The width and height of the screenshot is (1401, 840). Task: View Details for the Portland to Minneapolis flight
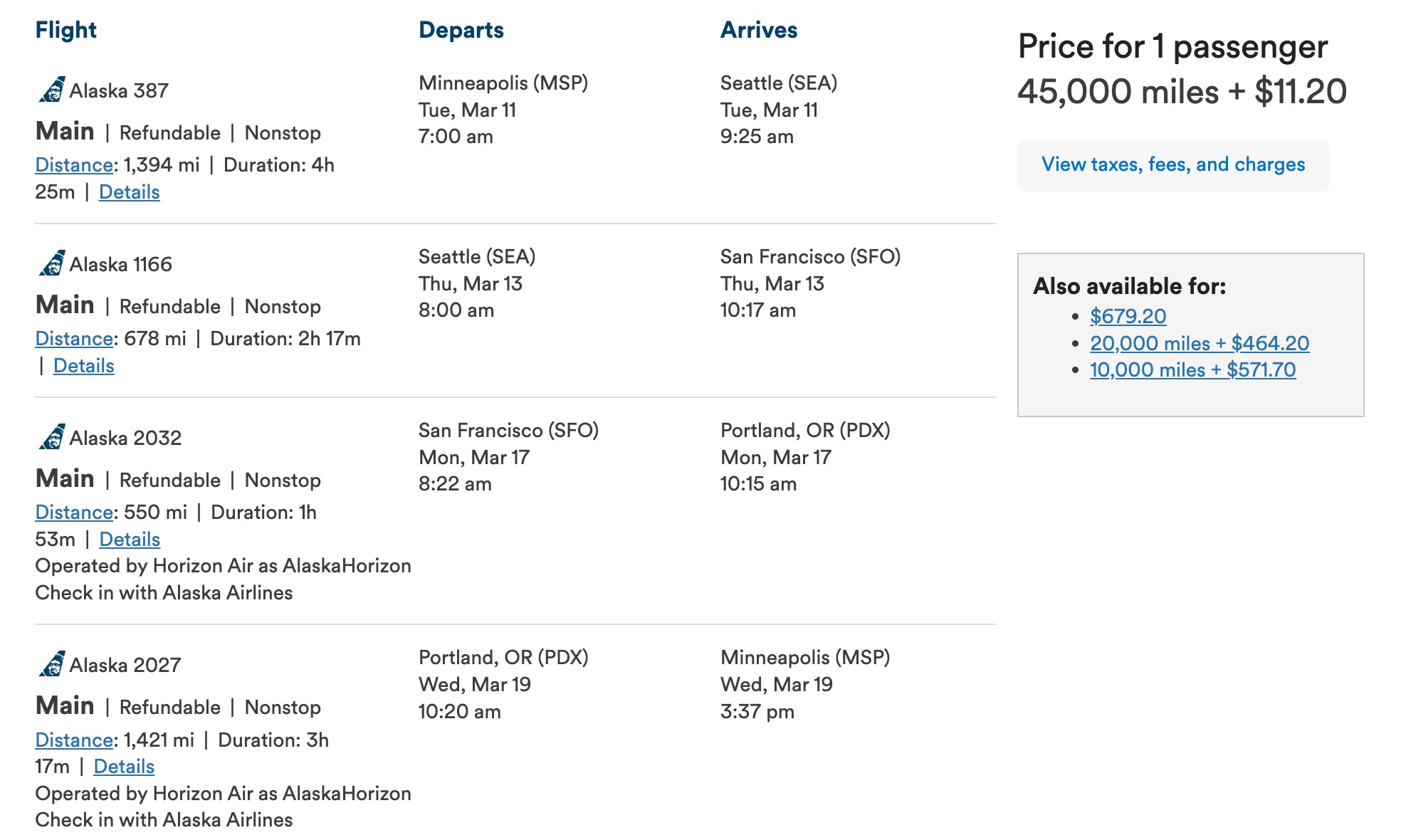(123, 767)
